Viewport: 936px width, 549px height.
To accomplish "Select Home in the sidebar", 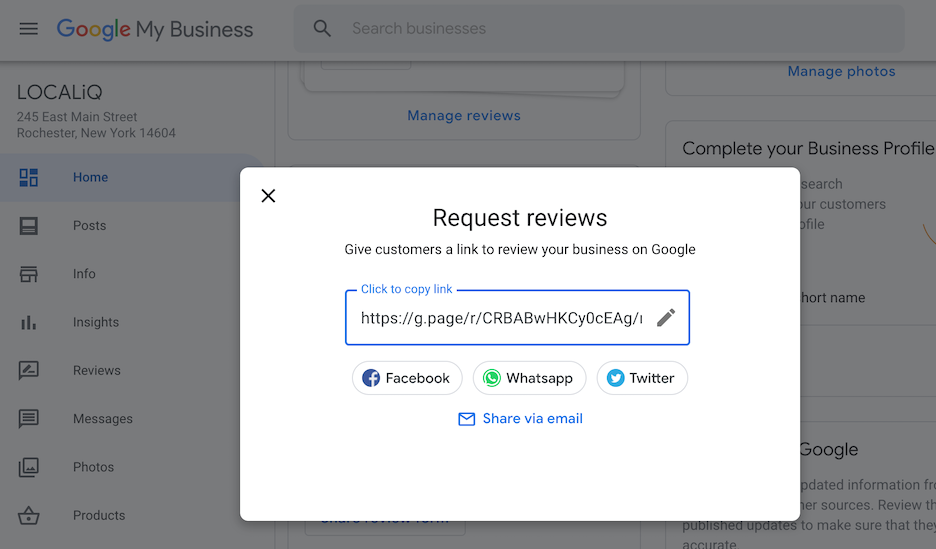I will point(131,177).
